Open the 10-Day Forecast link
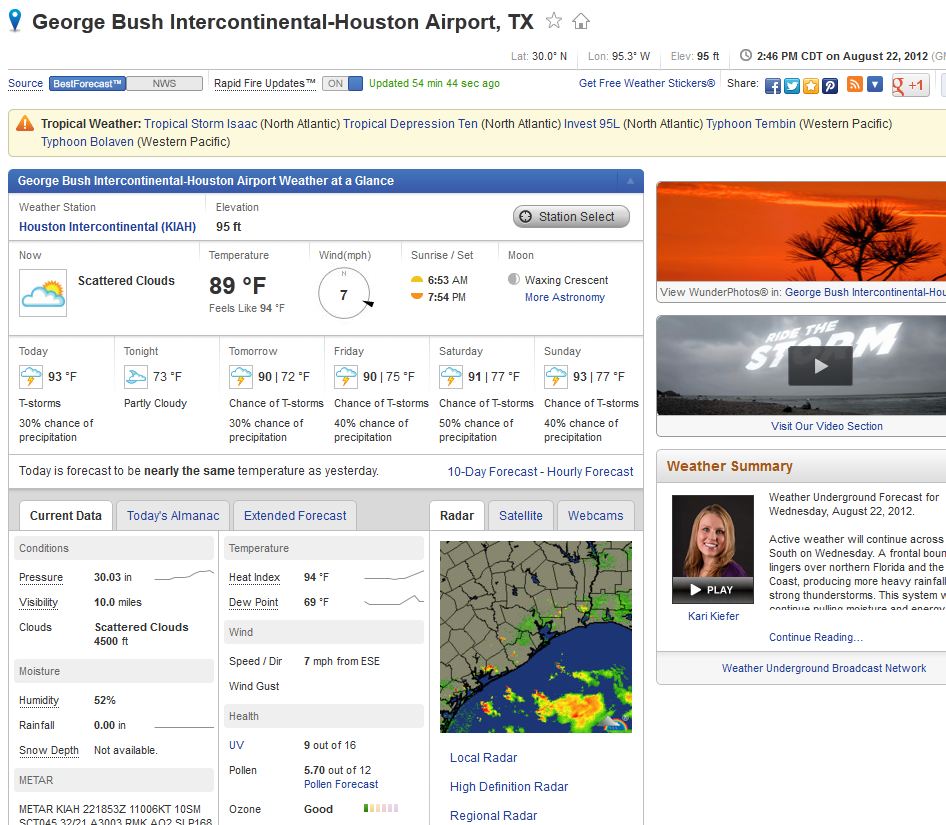This screenshot has height=825, width=946. tap(492, 472)
